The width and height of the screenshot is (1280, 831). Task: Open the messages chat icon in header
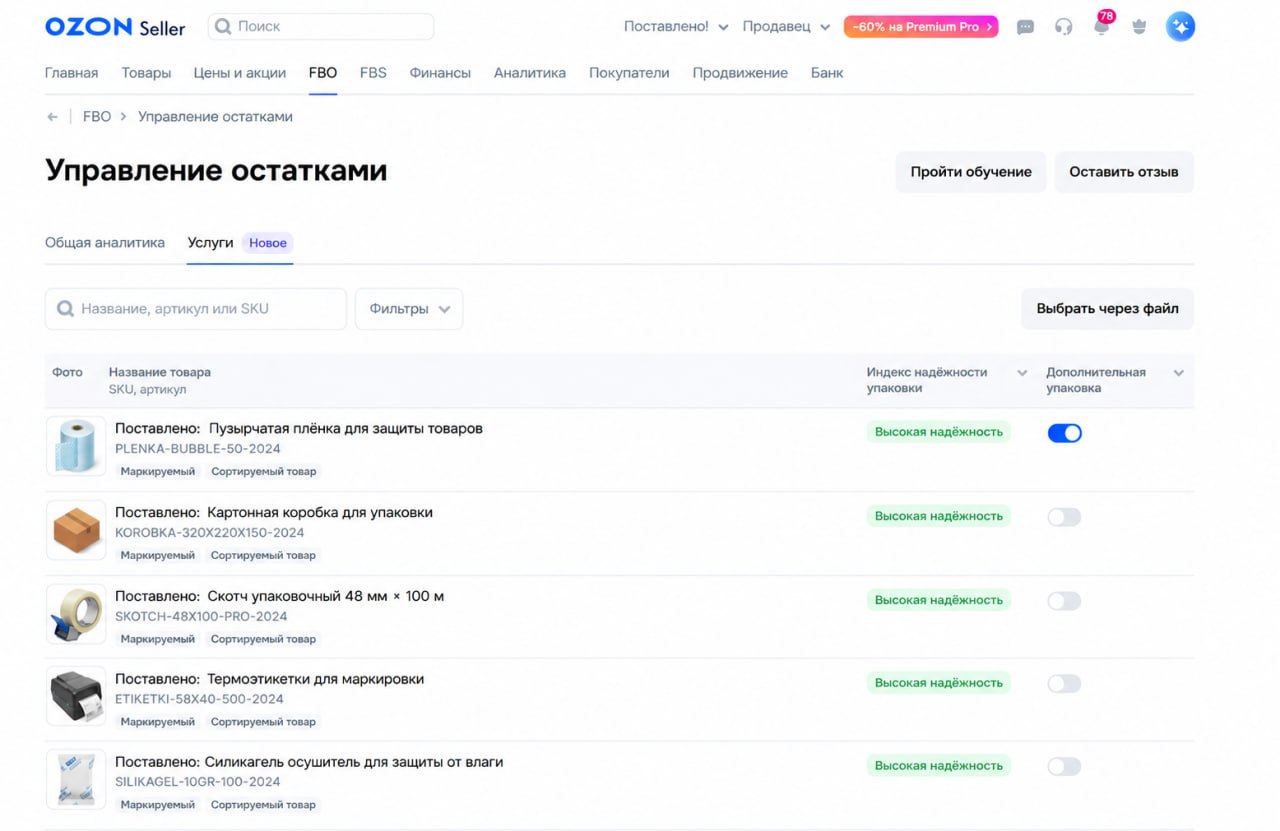(x=1025, y=27)
